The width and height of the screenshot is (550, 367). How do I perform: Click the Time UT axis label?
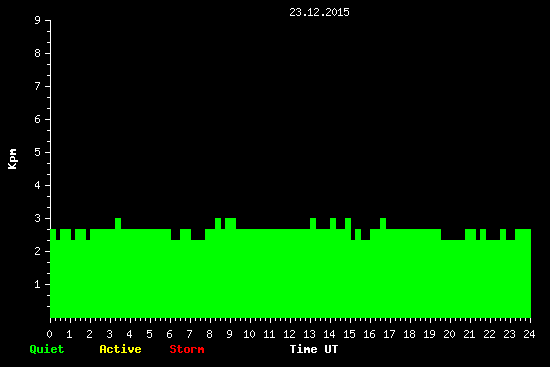coord(314,349)
